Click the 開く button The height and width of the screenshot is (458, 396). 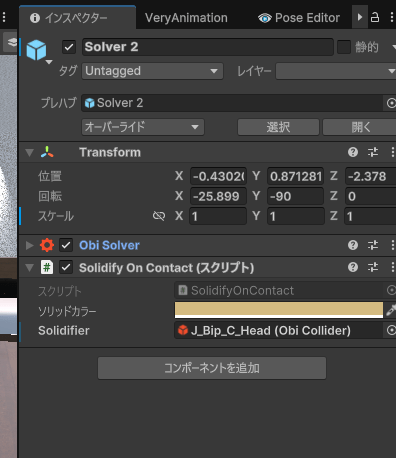(360, 127)
